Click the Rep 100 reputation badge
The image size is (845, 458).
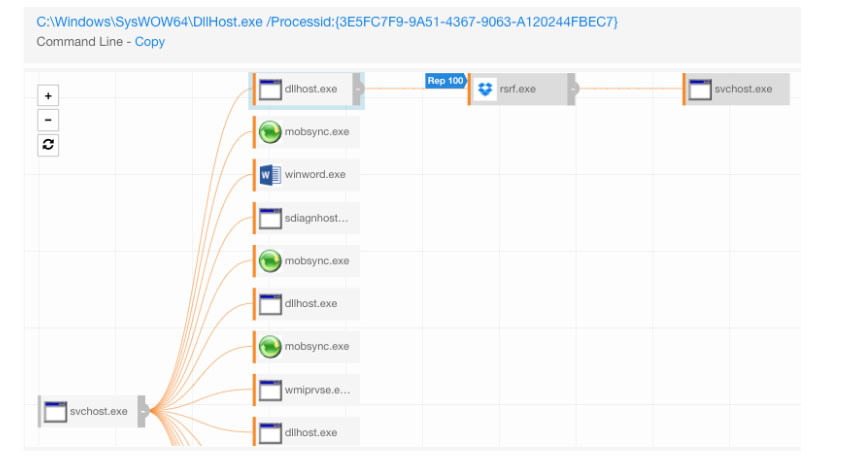click(x=445, y=81)
